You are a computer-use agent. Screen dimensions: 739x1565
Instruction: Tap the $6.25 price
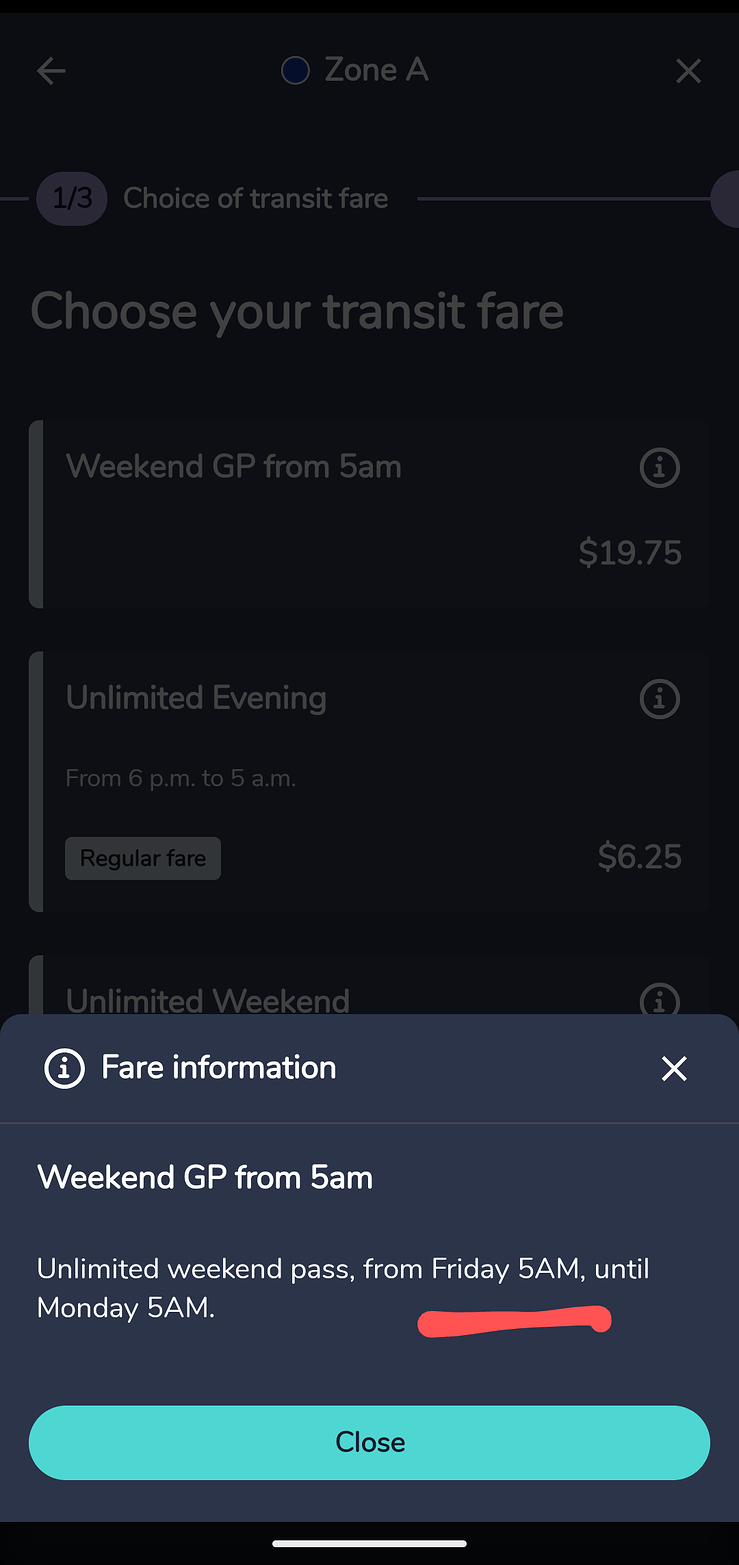640,856
